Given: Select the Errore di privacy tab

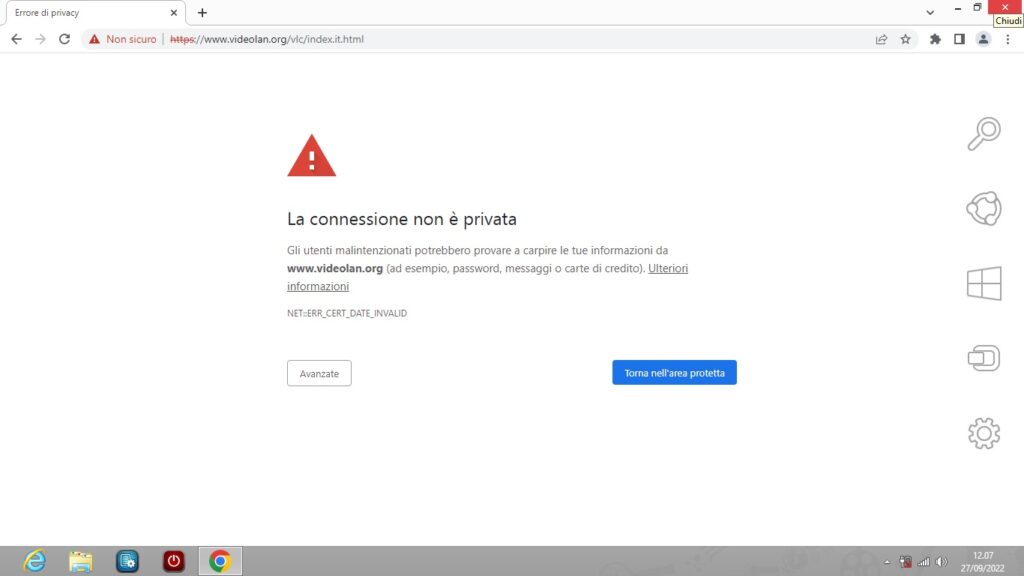Looking at the screenshot, I should (x=95, y=12).
